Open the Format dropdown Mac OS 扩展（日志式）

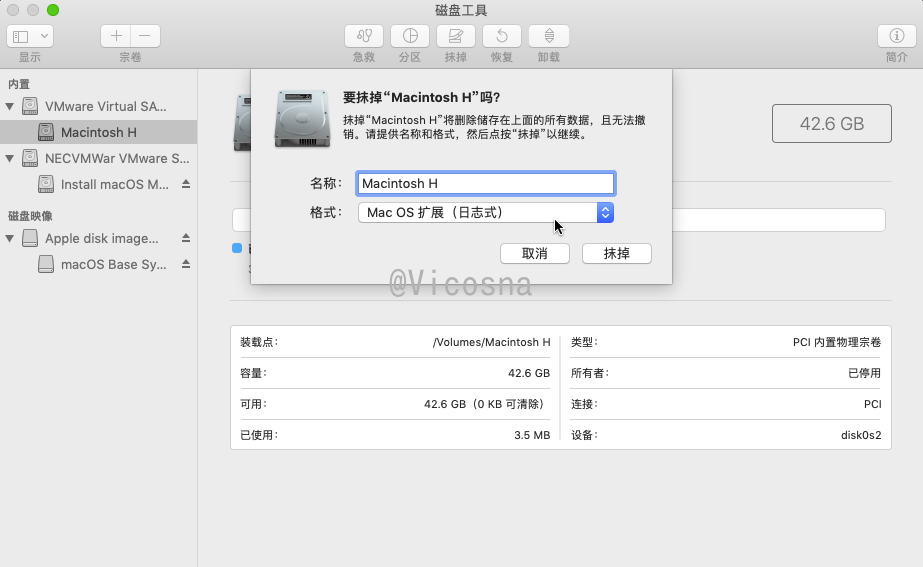click(486, 213)
